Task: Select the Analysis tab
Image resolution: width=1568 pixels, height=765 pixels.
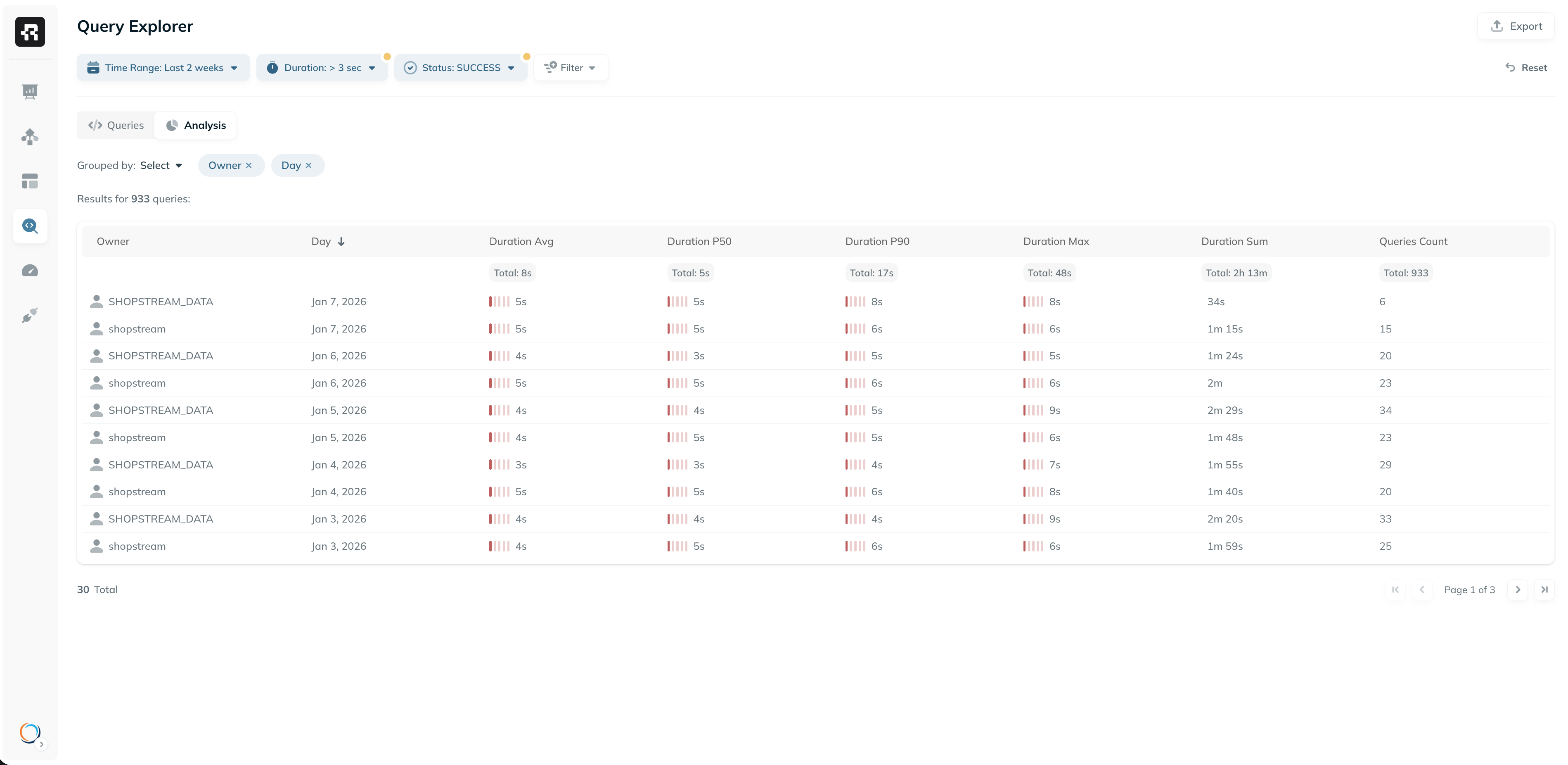Action: tap(196, 126)
